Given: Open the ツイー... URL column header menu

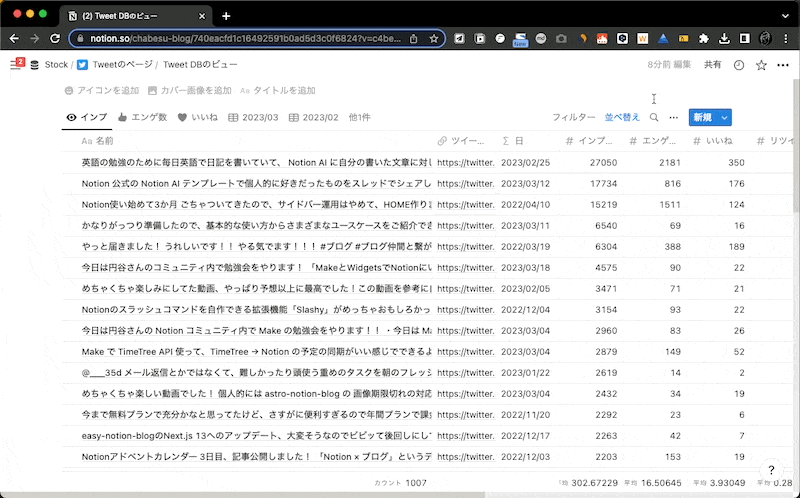Looking at the screenshot, I should pyautogui.click(x=461, y=141).
